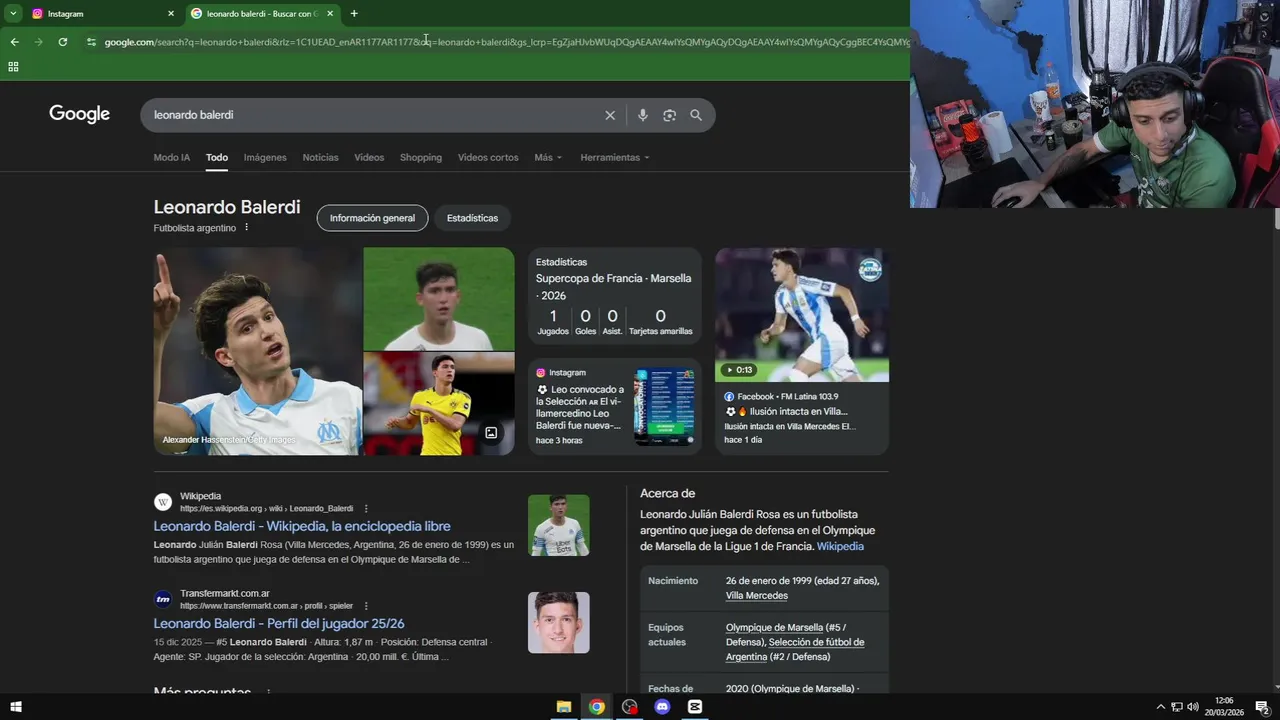
Task: Open the Instagram post card
Action: click(x=614, y=407)
